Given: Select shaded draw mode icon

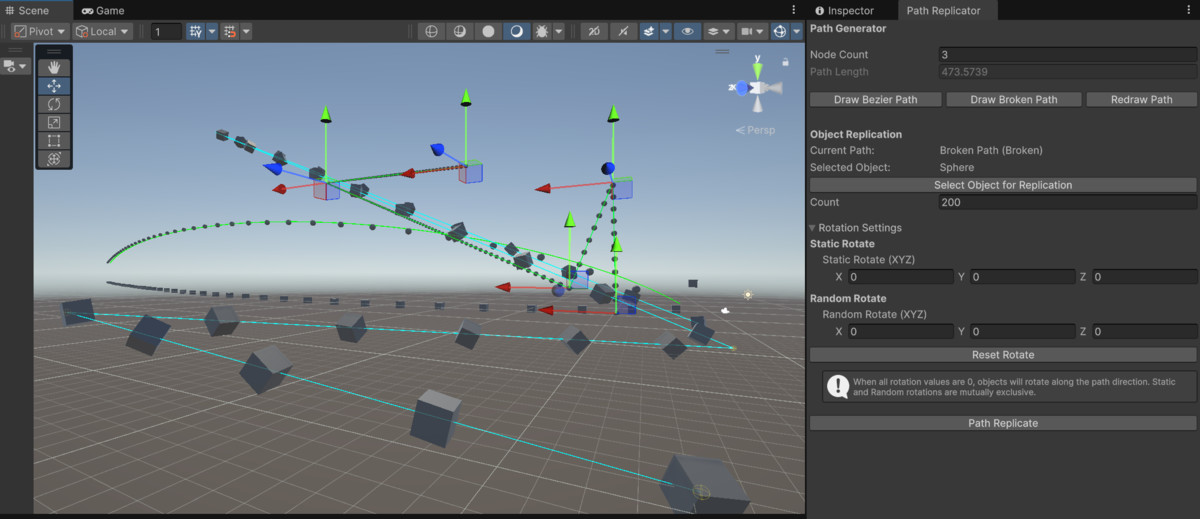Looking at the screenshot, I should pyautogui.click(x=516, y=31).
